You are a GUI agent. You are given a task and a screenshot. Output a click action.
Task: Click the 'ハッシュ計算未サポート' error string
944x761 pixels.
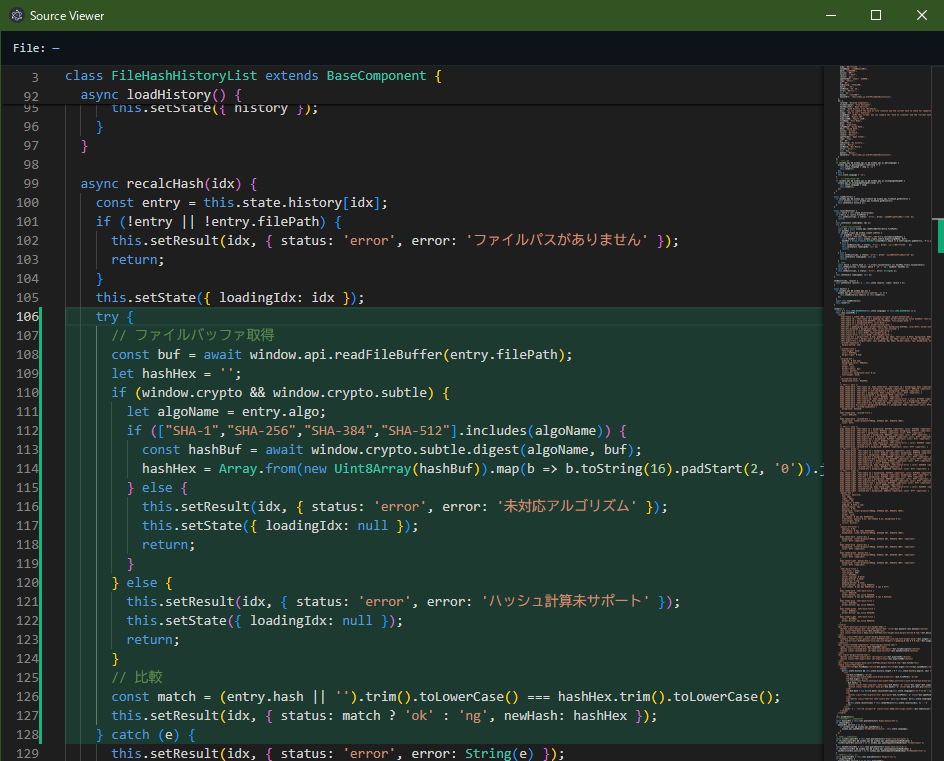[x=566, y=601]
